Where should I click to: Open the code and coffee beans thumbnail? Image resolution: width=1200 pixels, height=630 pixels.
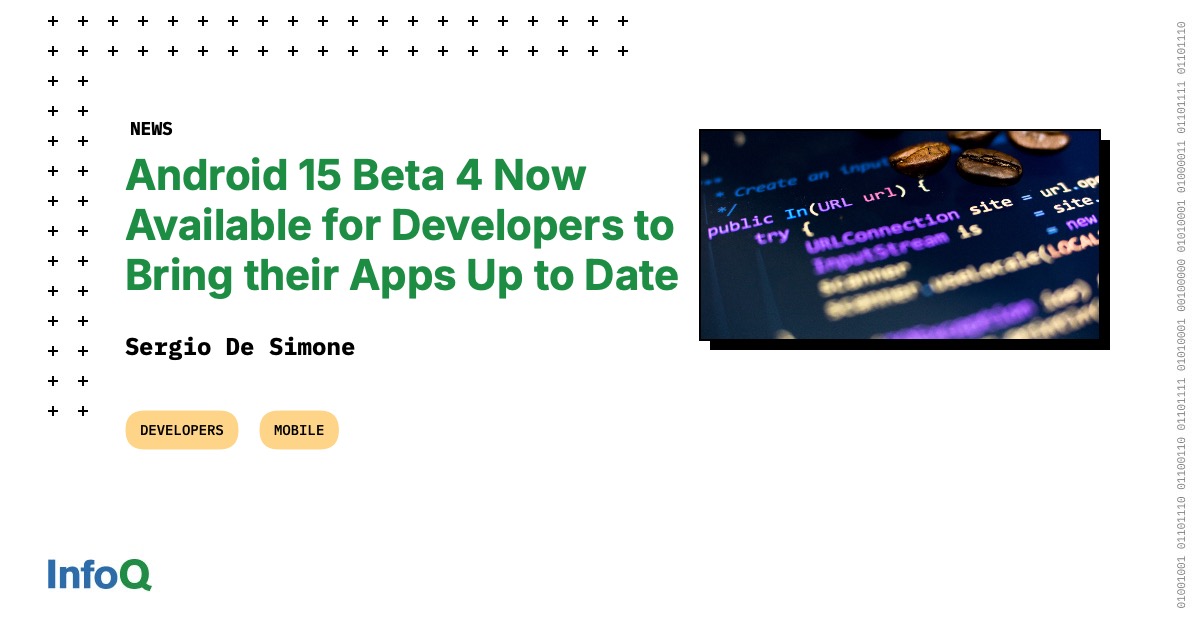click(900, 235)
